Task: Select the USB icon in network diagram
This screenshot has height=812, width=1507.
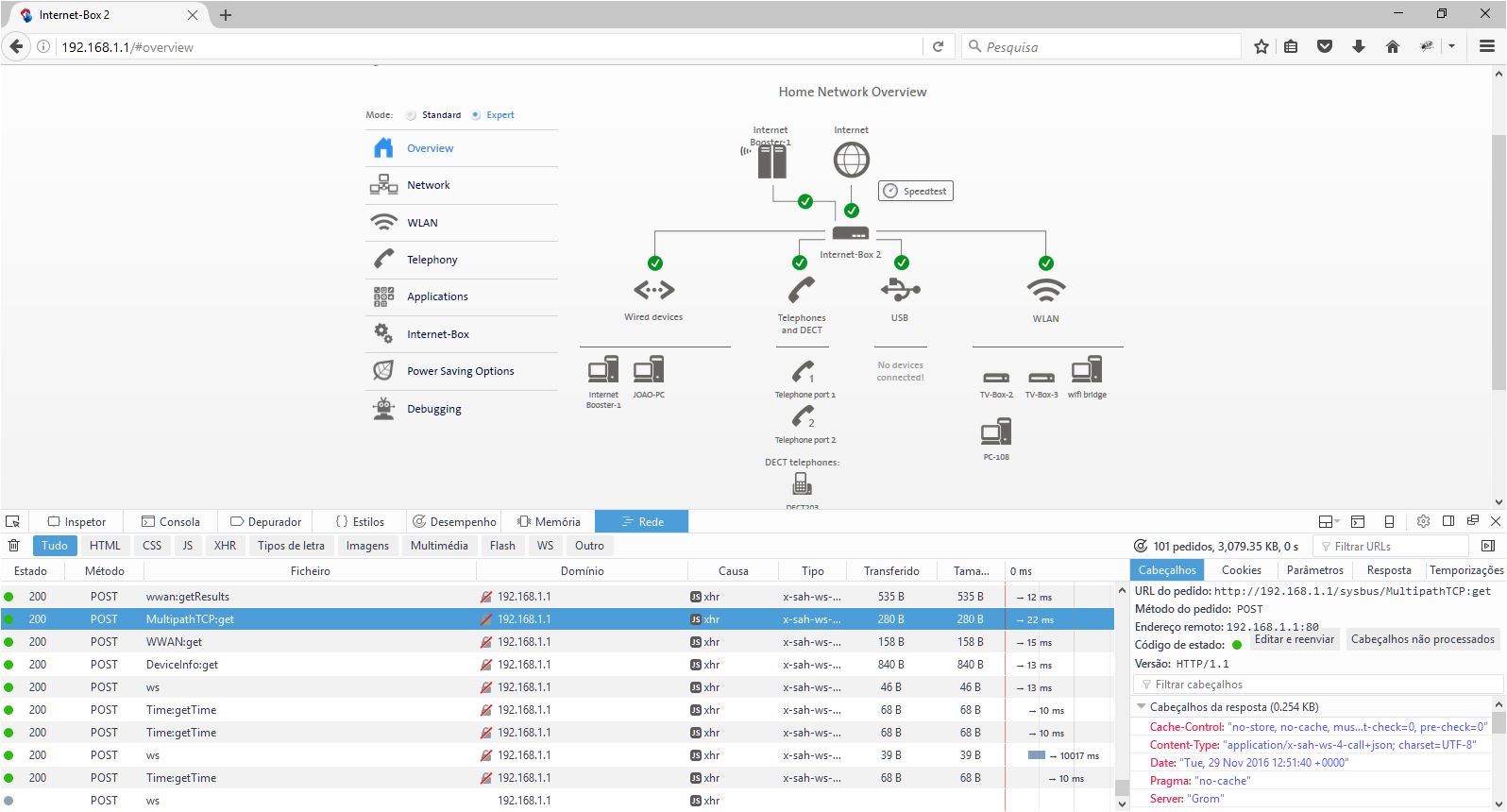Action: tap(899, 290)
